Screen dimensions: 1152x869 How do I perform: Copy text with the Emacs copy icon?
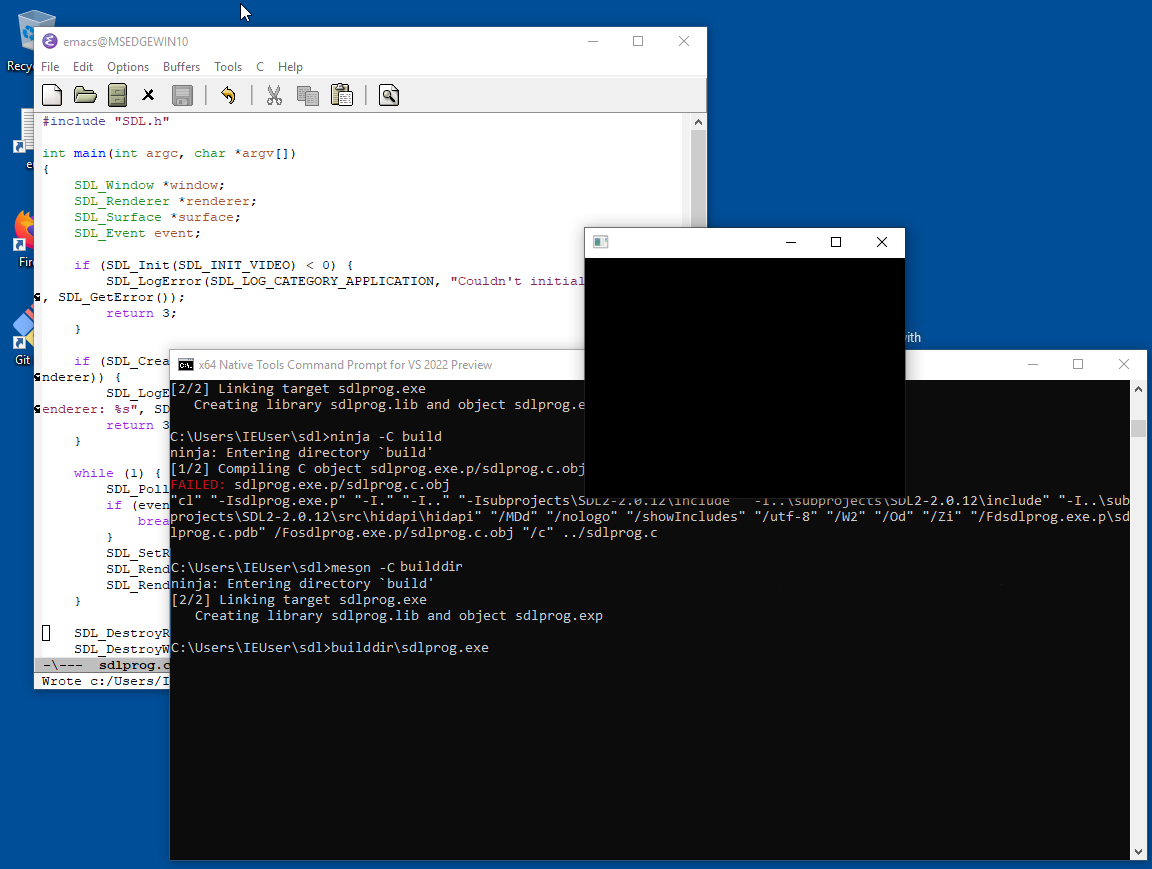click(x=310, y=94)
